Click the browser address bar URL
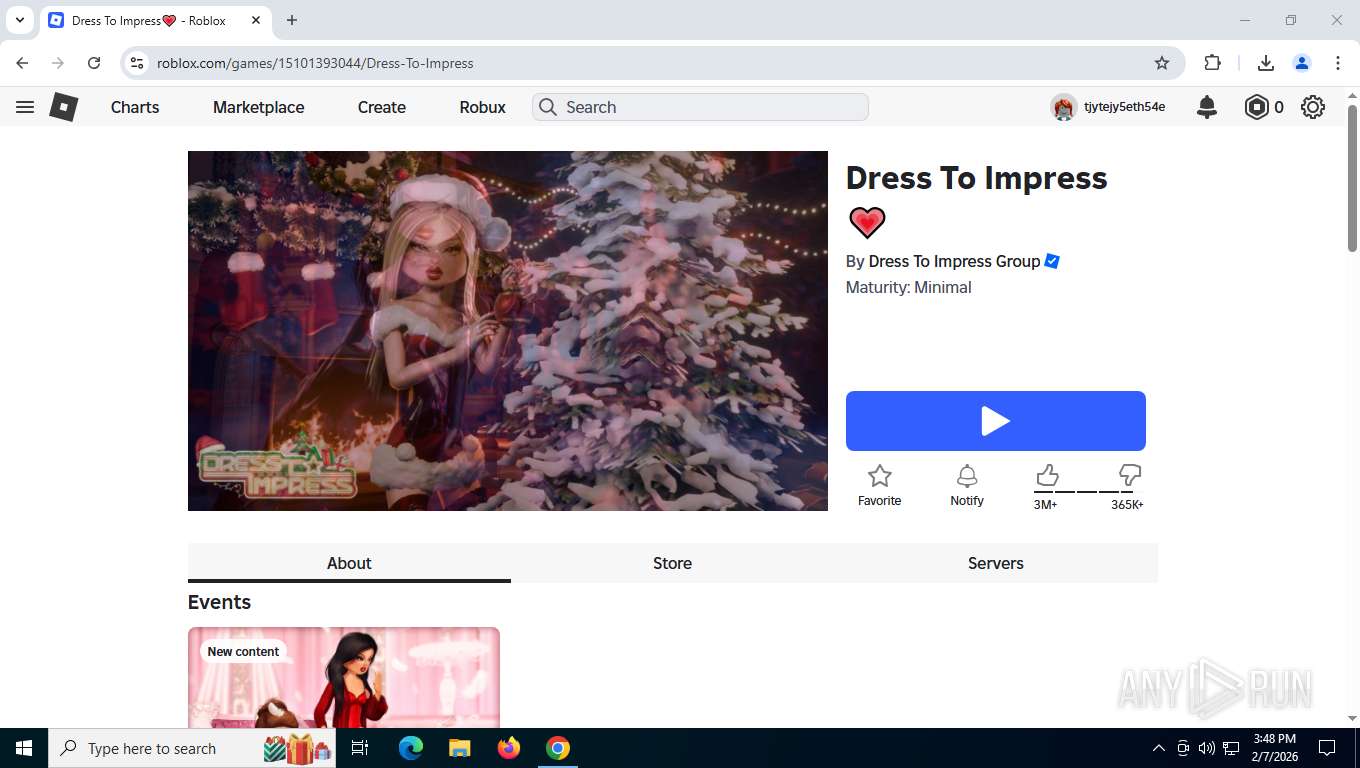Viewport: 1360px width, 768px height. tap(315, 63)
